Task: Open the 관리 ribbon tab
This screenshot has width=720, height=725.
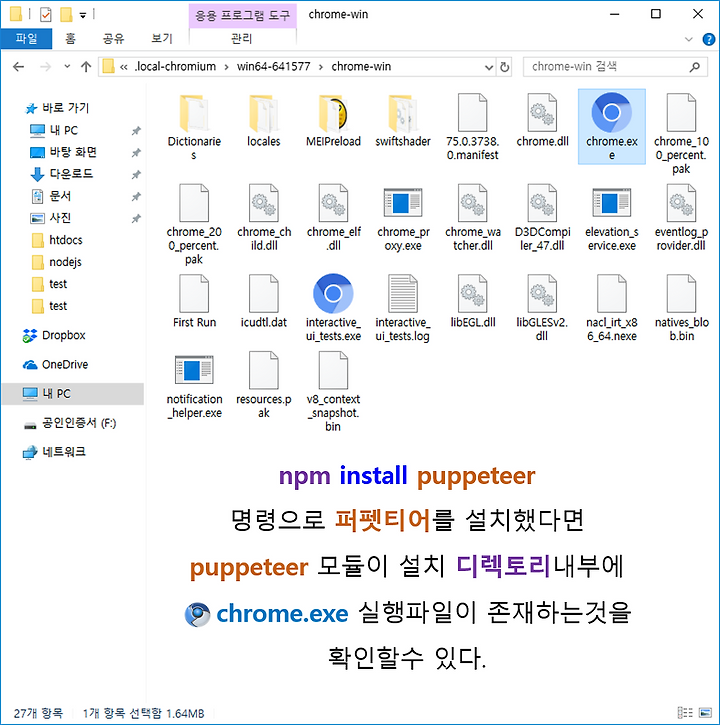Action: coord(242,38)
